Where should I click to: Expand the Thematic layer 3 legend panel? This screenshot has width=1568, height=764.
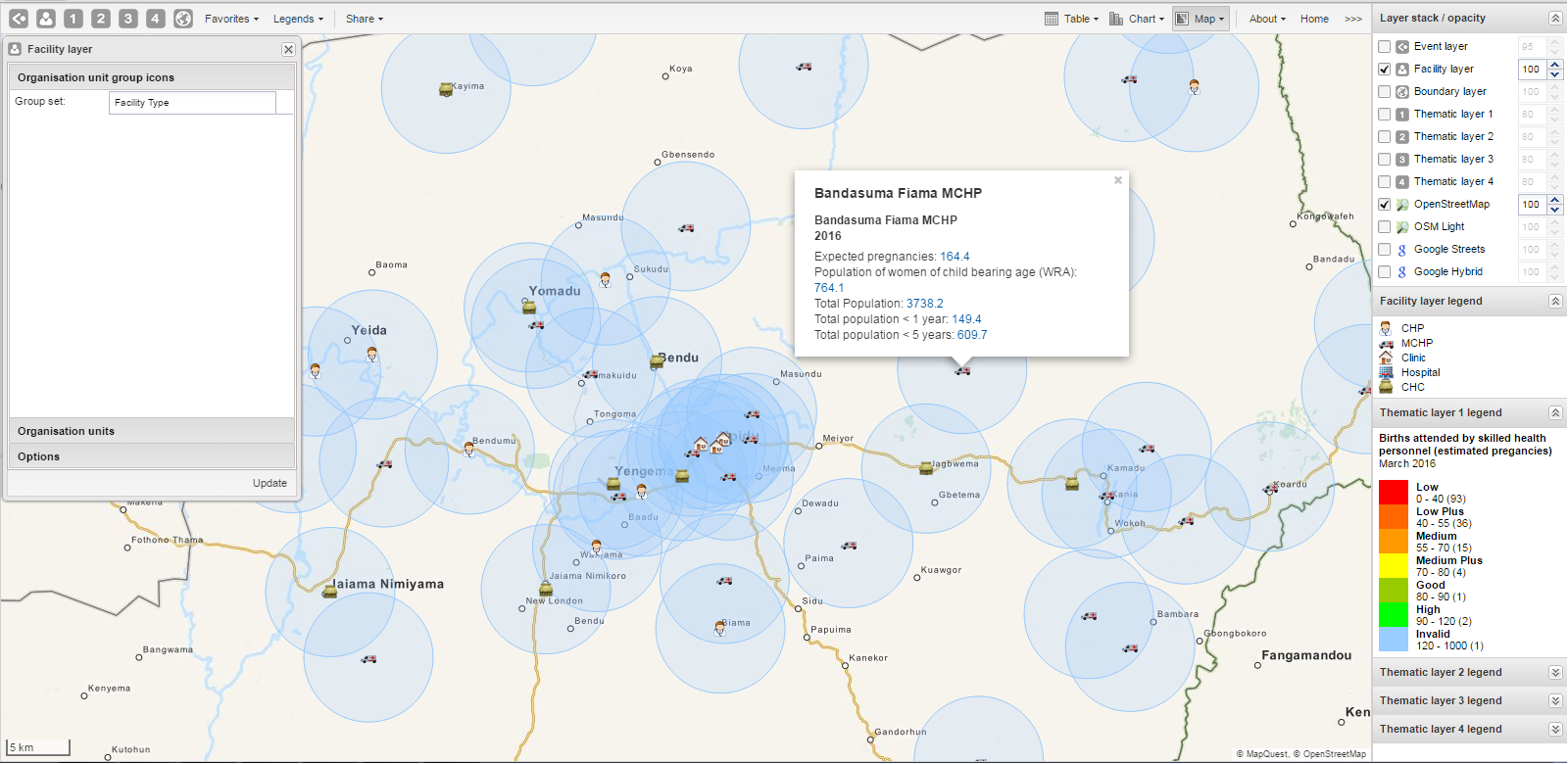pos(1555,701)
